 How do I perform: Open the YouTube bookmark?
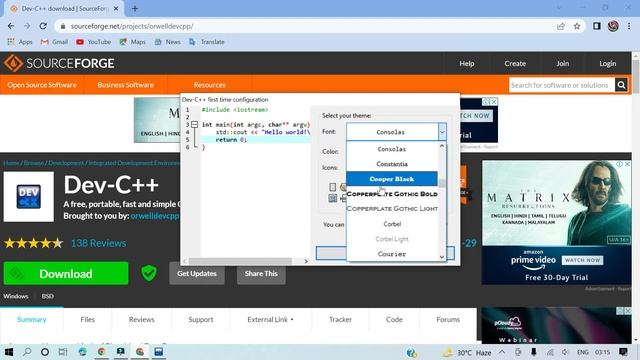tap(93, 42)
